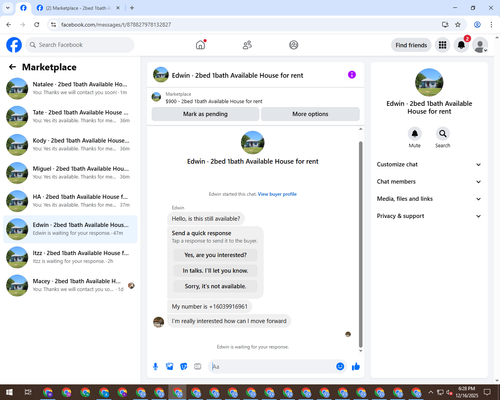Bookmark this page with star icon
500x400 pixels.
coord(458,24)
